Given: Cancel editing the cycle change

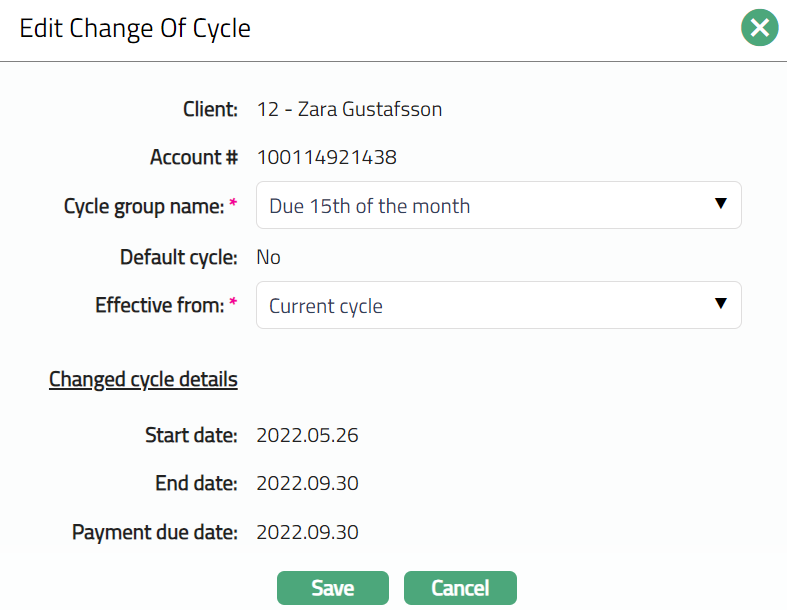Looking at the screenshot, I should pyautogui.click(x=460, y=588).
